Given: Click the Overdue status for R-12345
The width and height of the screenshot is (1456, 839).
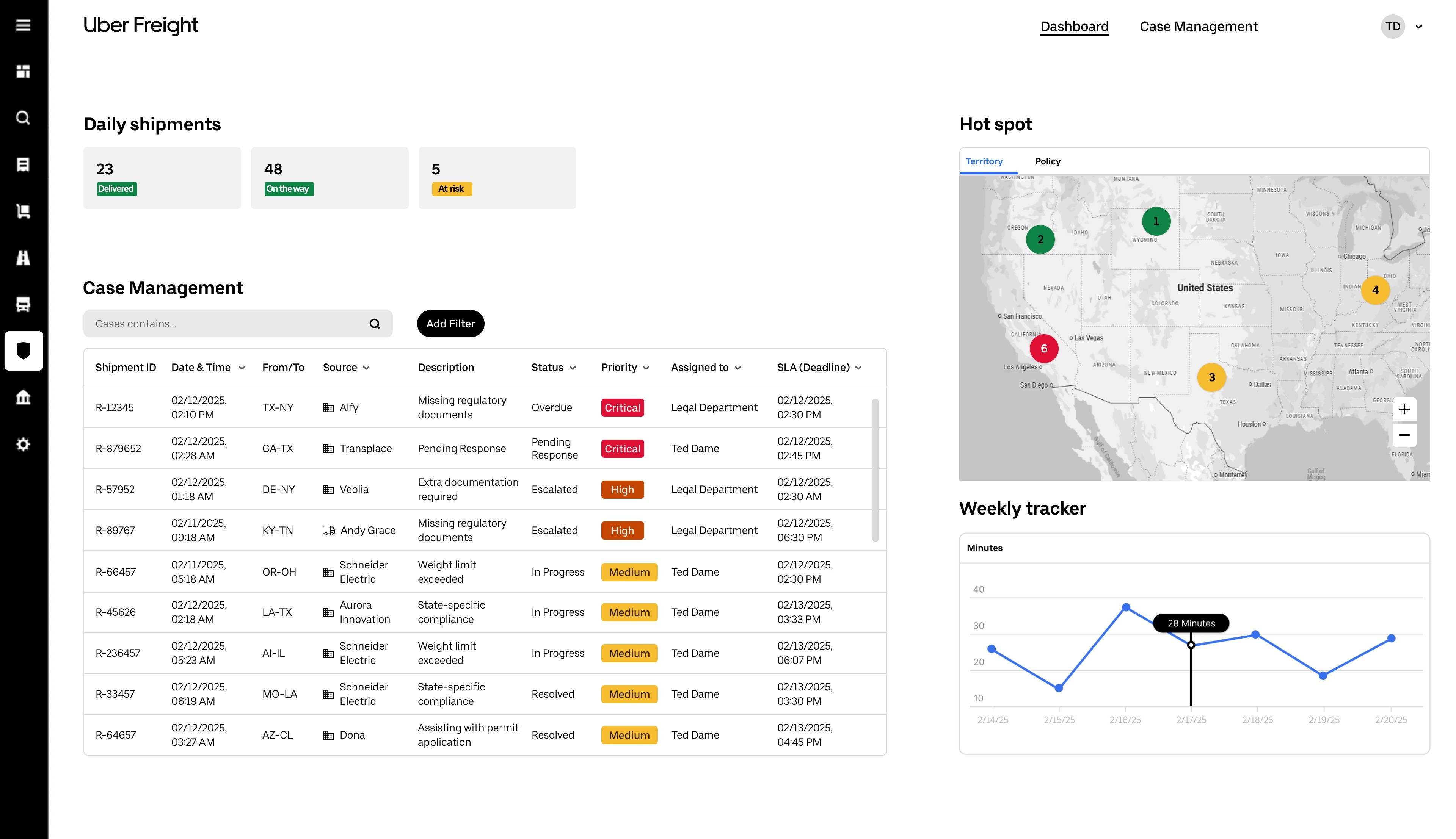Looking at the screenshot, I should pyautogui.click(x=551, y=407).
